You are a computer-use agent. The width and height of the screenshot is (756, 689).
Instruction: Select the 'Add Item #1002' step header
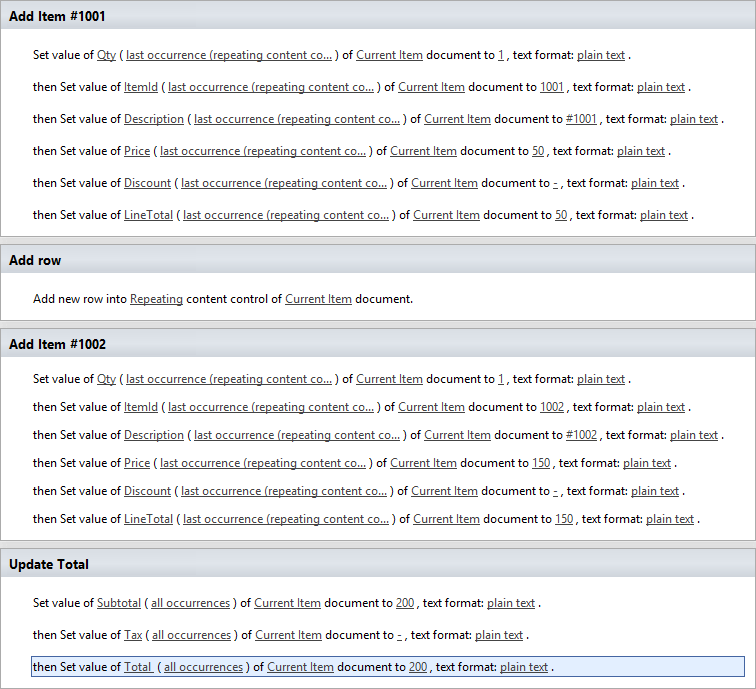point(378,344)
